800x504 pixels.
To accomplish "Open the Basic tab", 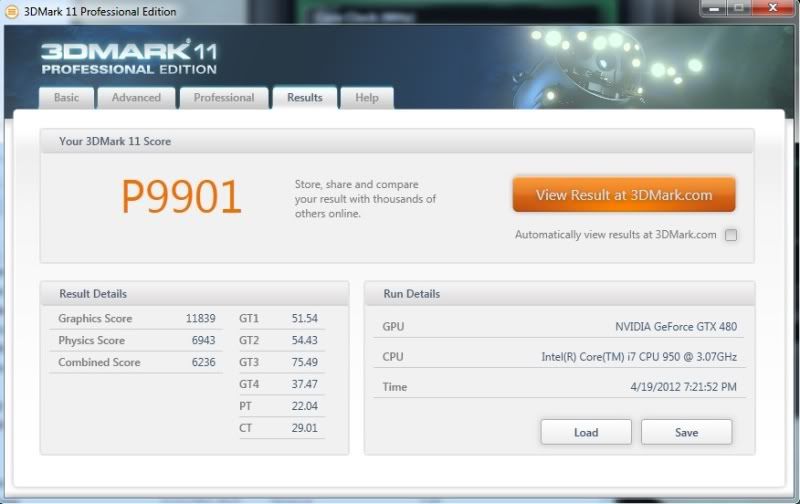I will 66,97.
